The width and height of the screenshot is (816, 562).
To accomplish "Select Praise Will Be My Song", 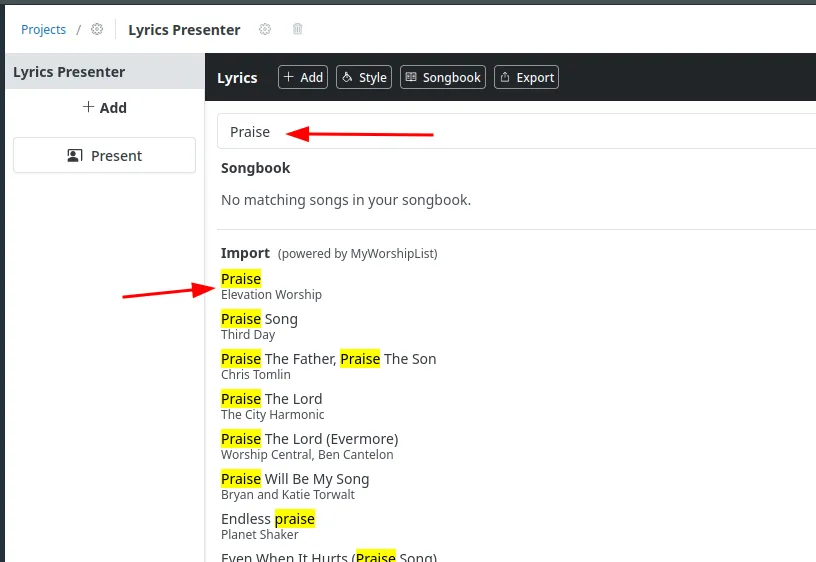I will tap(295, 487).
